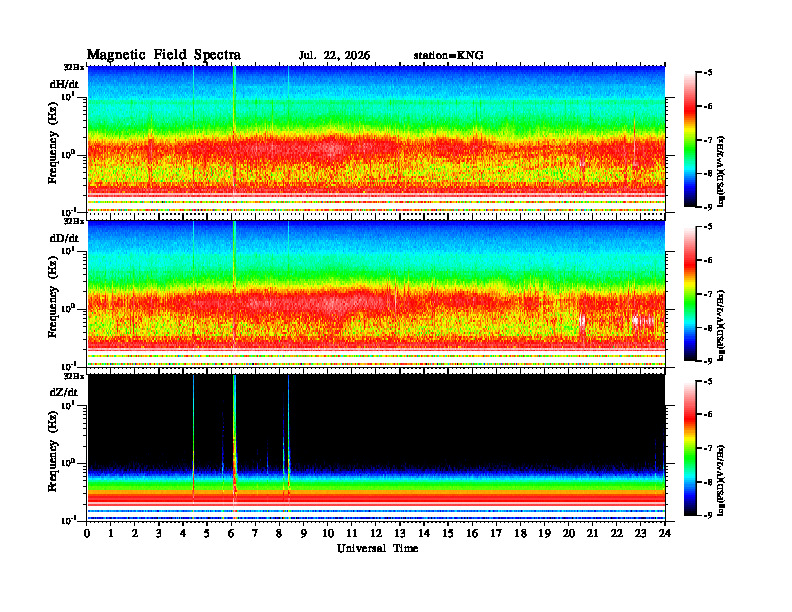Click the "dZ/dt" panel label
The image size is (792, 612).
tap(64, 392)
